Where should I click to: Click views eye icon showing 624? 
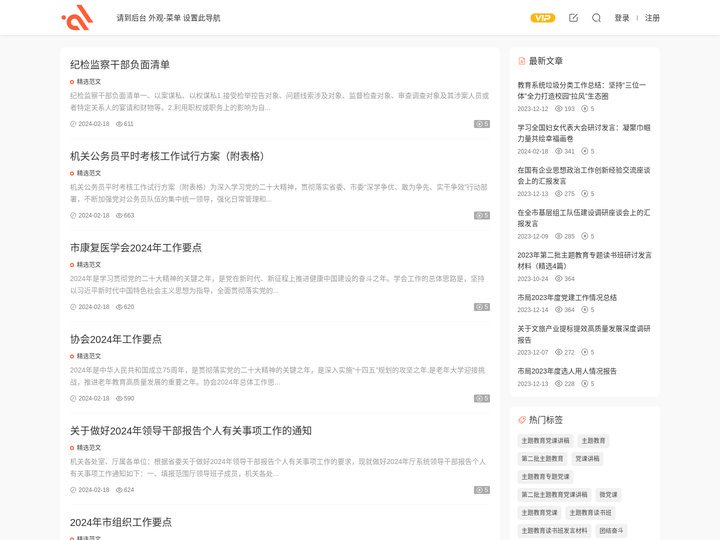coord(119,490)
